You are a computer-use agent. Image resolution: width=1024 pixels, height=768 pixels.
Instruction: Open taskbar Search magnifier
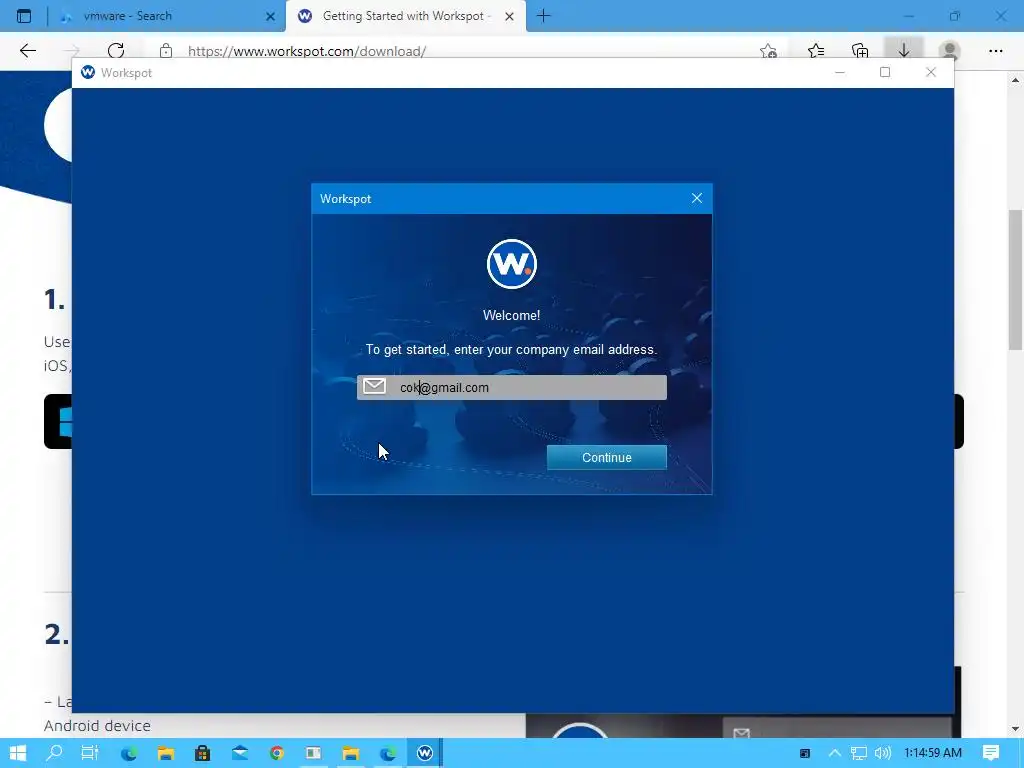55,753
